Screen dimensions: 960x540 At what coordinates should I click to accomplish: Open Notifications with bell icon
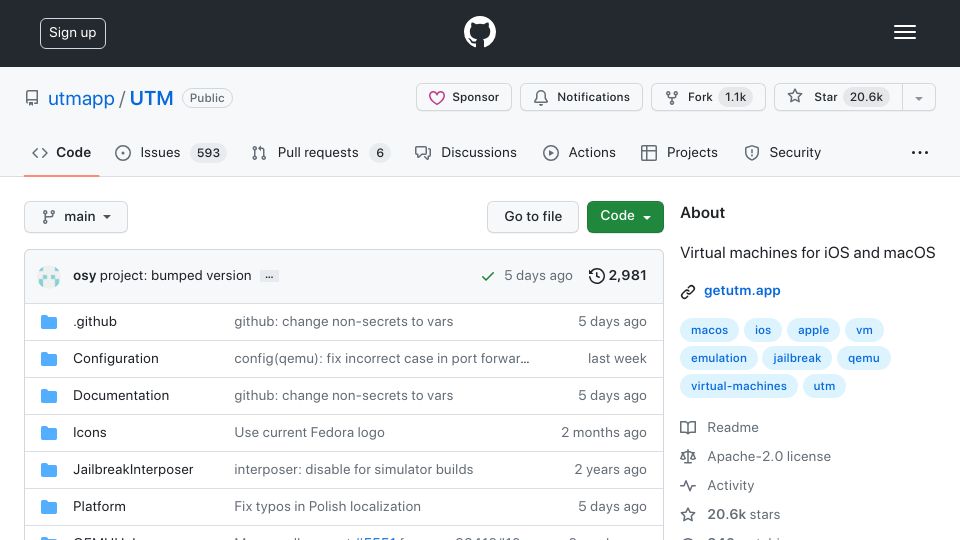pos(581,97)
